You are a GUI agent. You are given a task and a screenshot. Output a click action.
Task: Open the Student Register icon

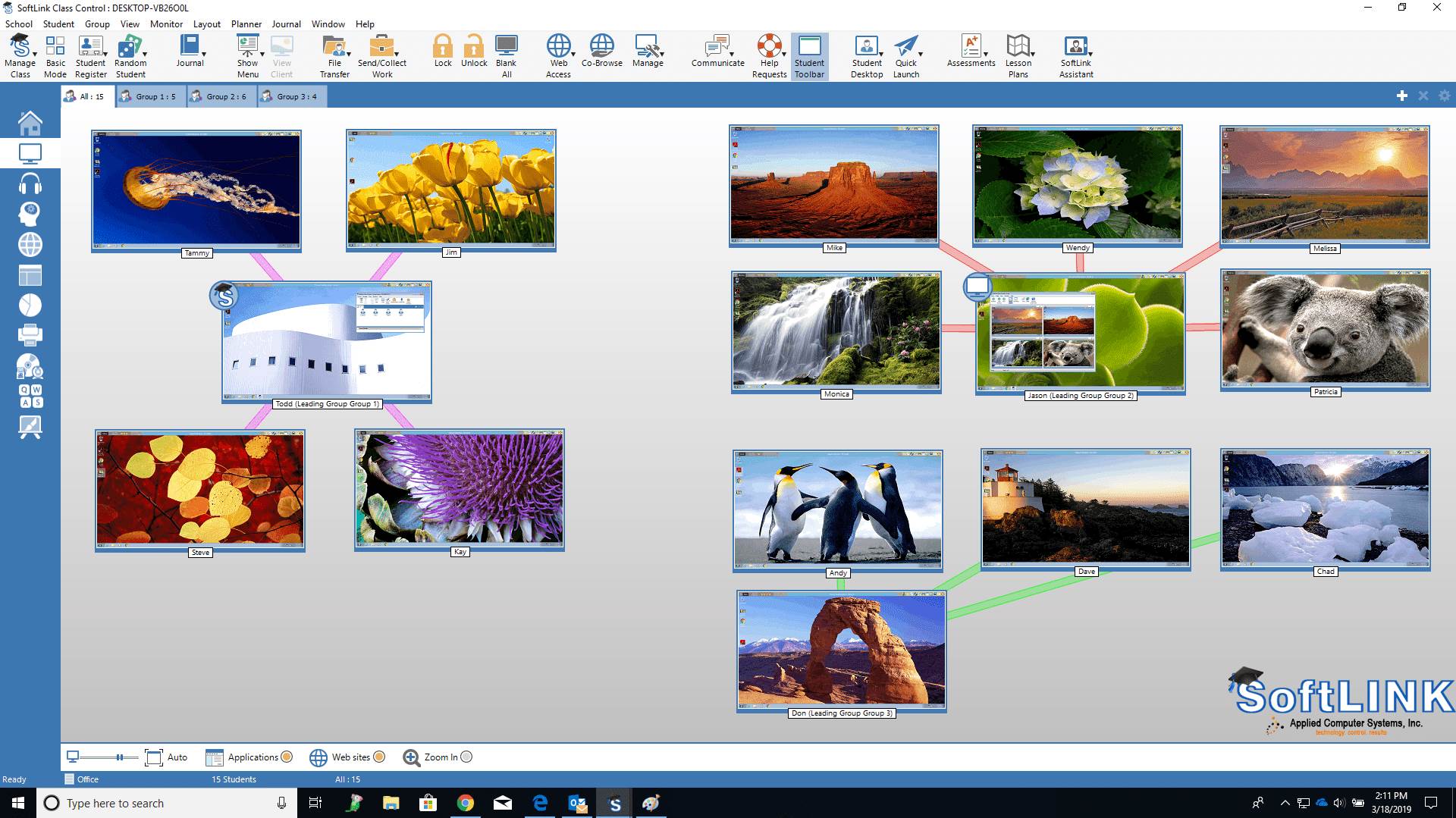pos(91,56)
